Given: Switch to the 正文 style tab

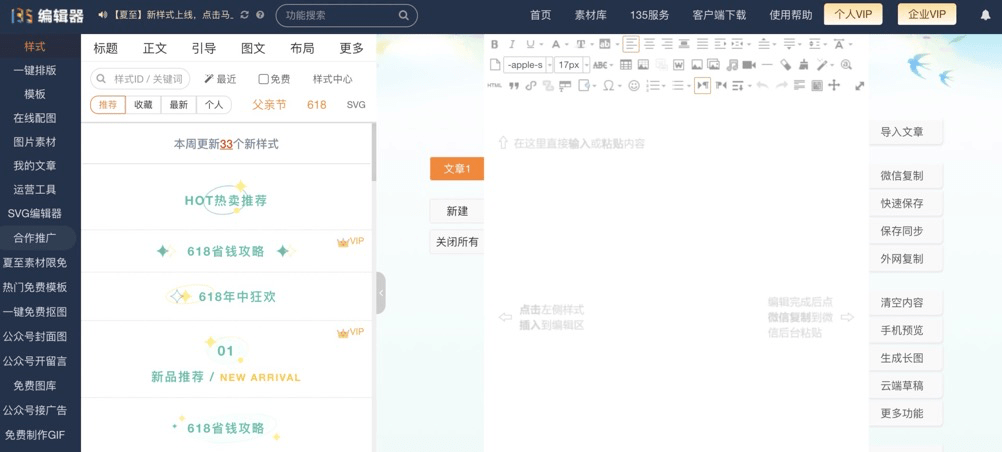Looking at the screenshot, I should [155, 48].
